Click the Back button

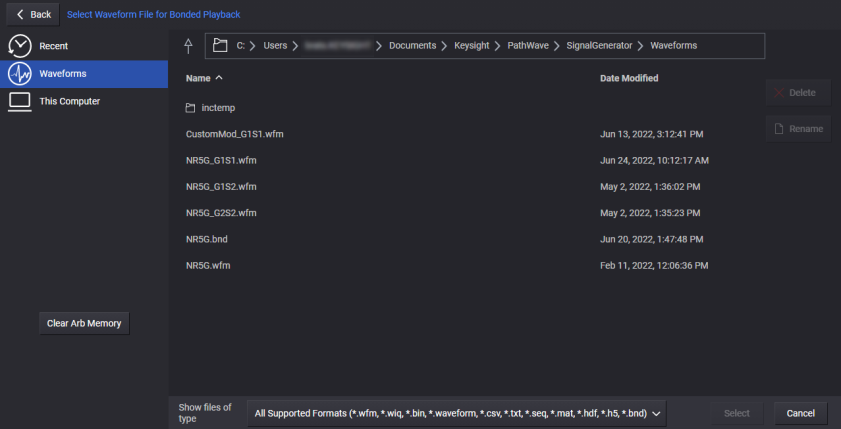coord(33,14)
